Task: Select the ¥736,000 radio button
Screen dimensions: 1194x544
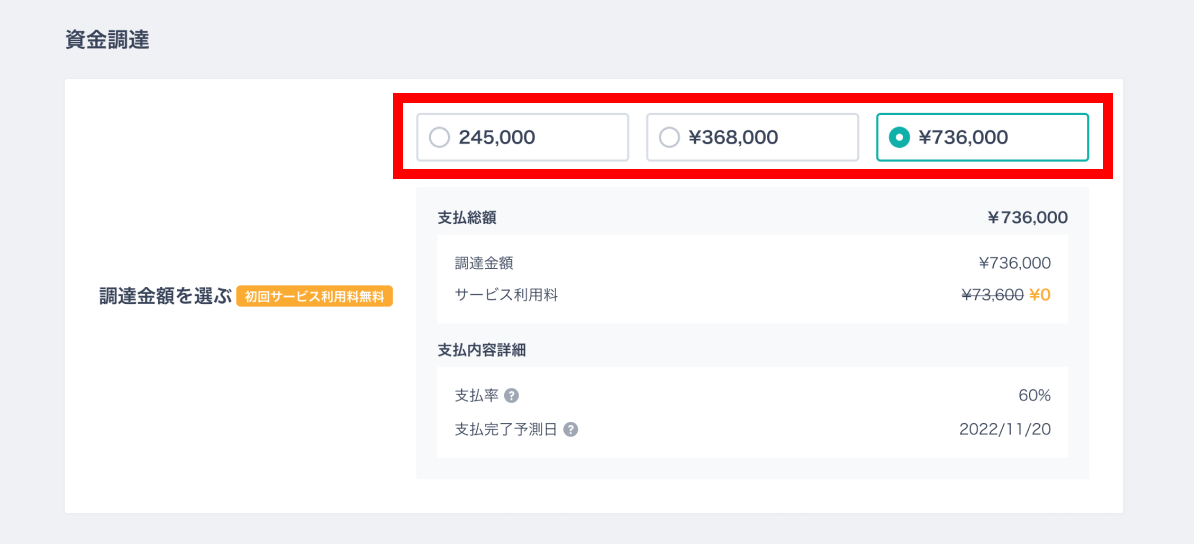Action: pyautogui.click(x=982, y=137)
